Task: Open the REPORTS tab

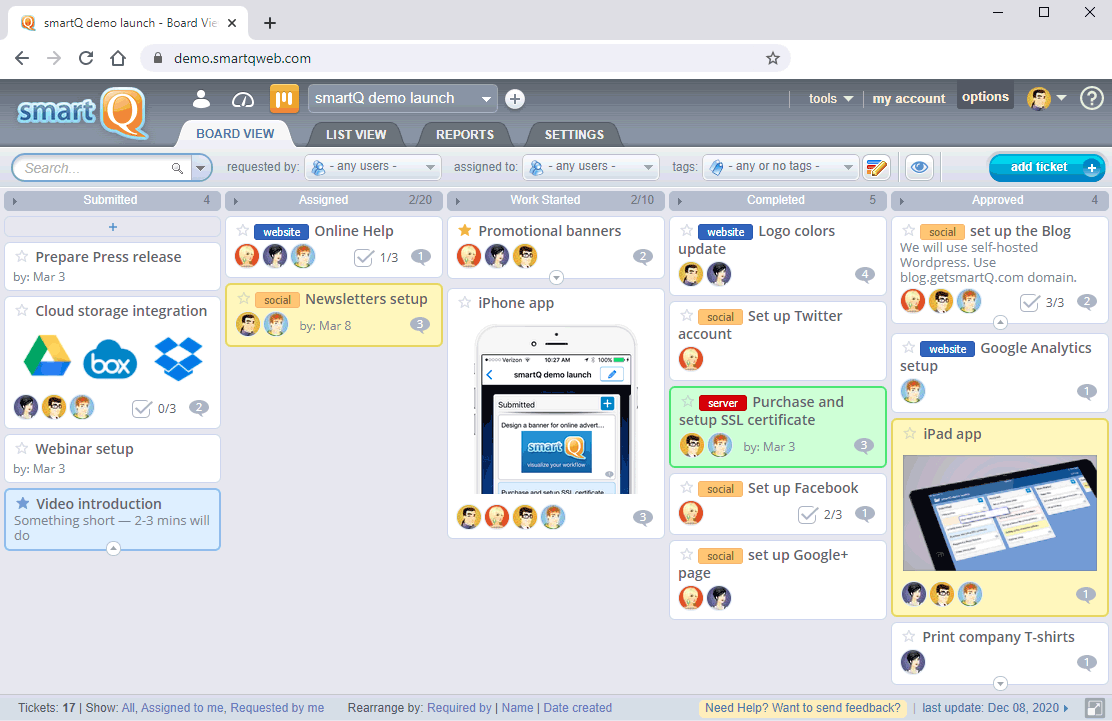Action: pyautogui.click(x=465, y=134)
